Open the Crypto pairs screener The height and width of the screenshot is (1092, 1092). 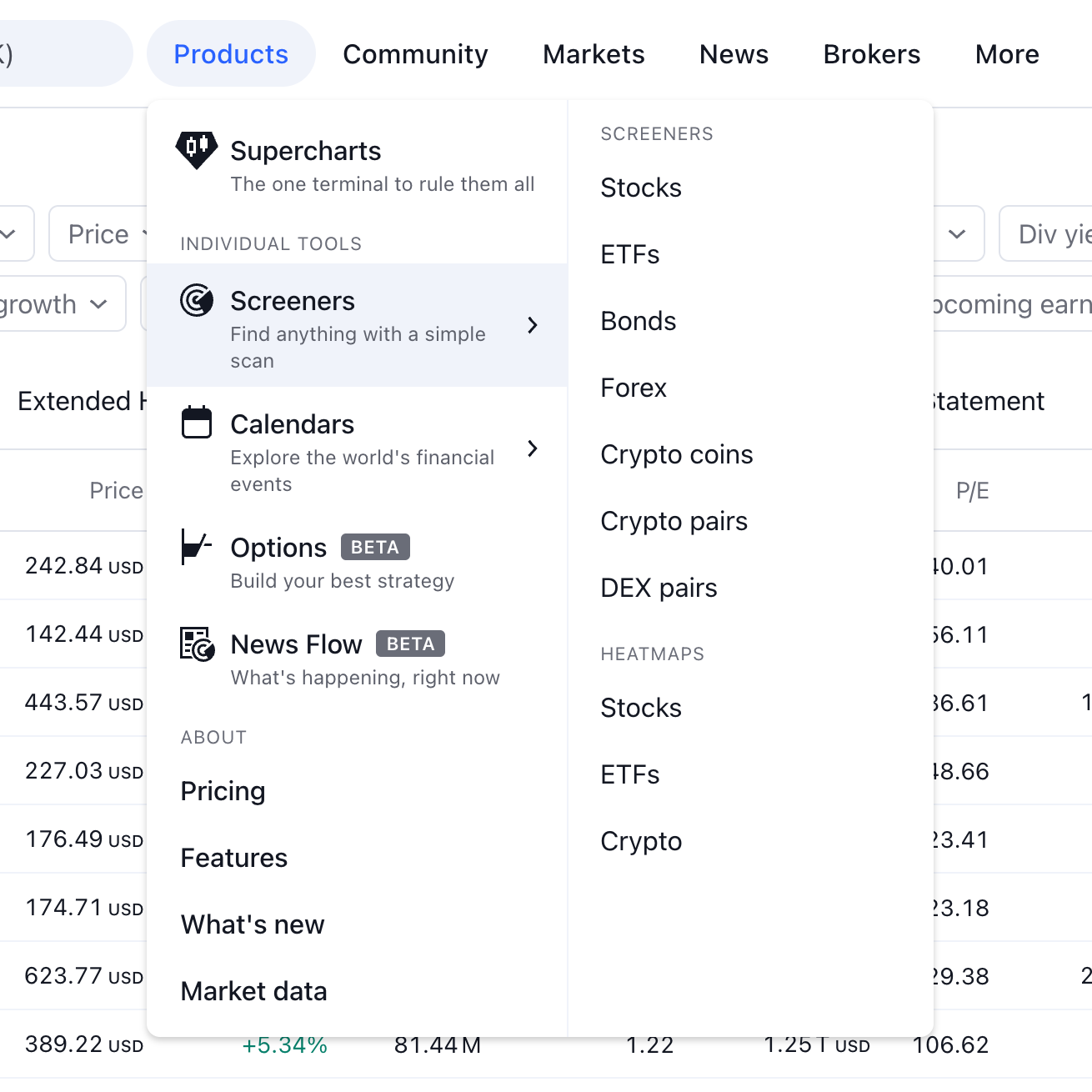pos(674,521)
